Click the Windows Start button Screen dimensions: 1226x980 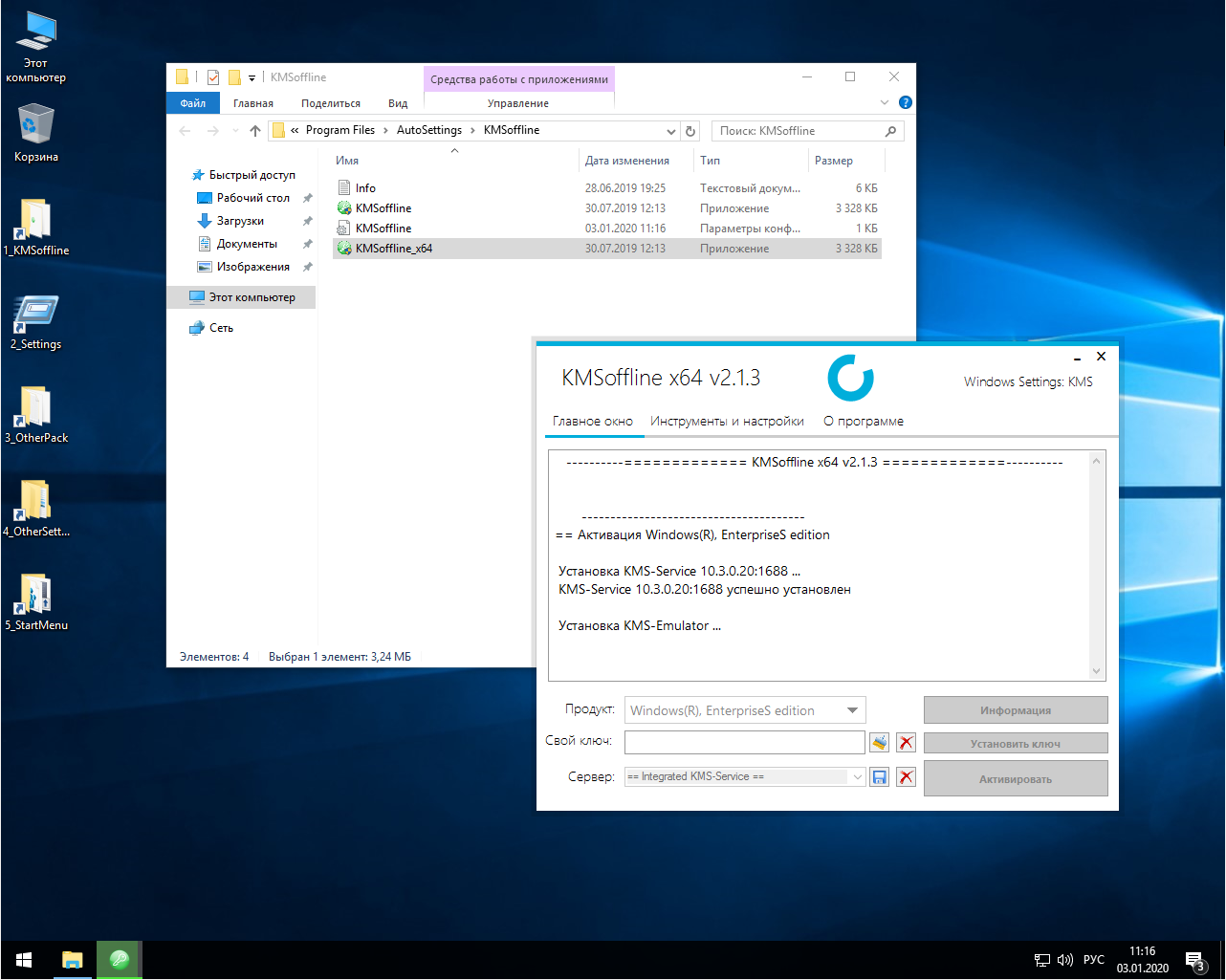tap(24, 960)
